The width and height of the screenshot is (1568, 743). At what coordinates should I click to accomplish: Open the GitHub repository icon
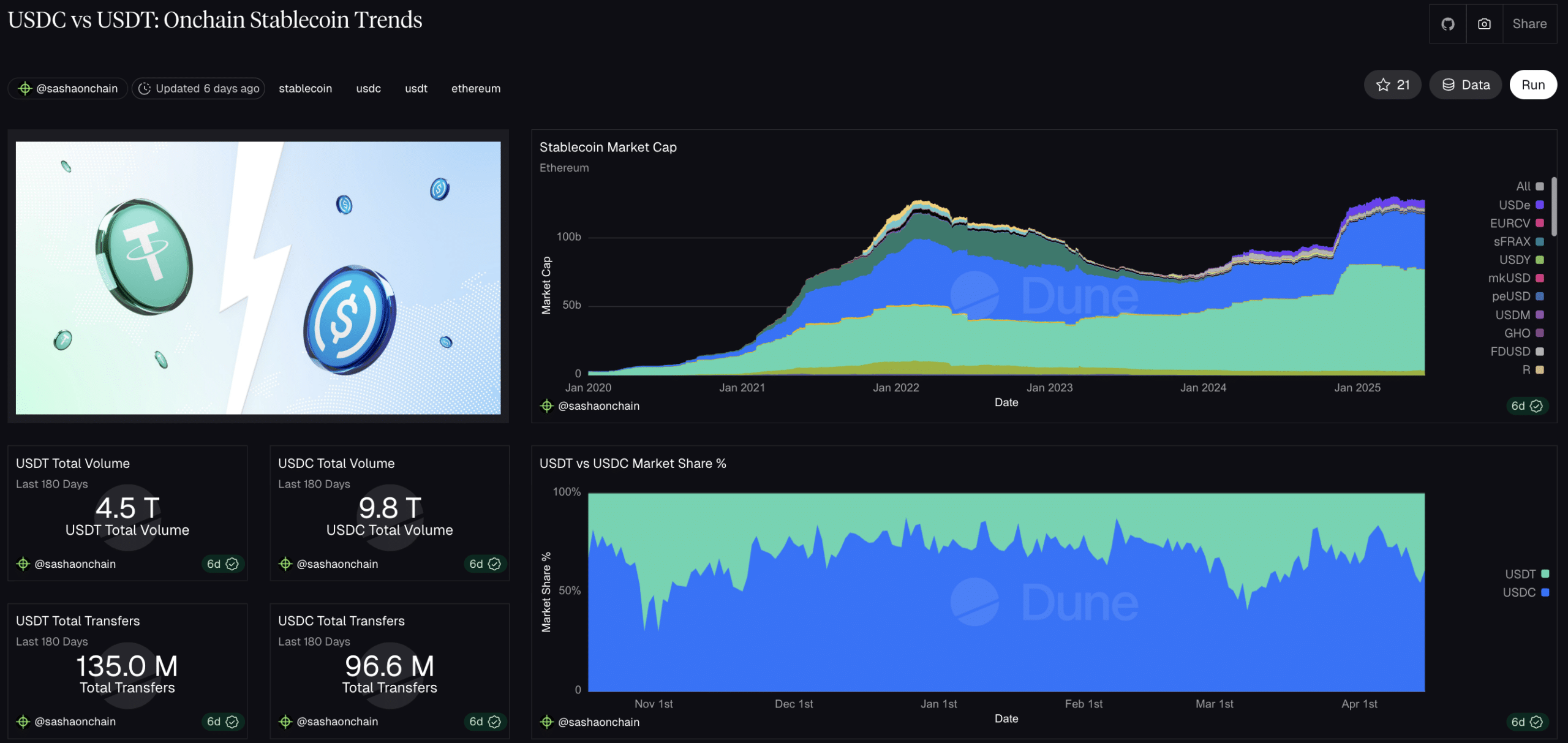pyautogui.click(x=1447, y=23)
